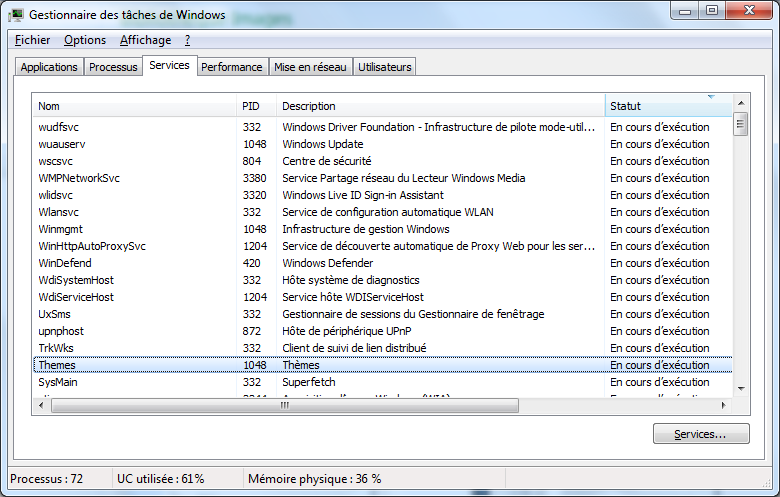Switch to the Mise en réseau tab
This screenshot has height=497, width=780.
(x=310, y=67)
